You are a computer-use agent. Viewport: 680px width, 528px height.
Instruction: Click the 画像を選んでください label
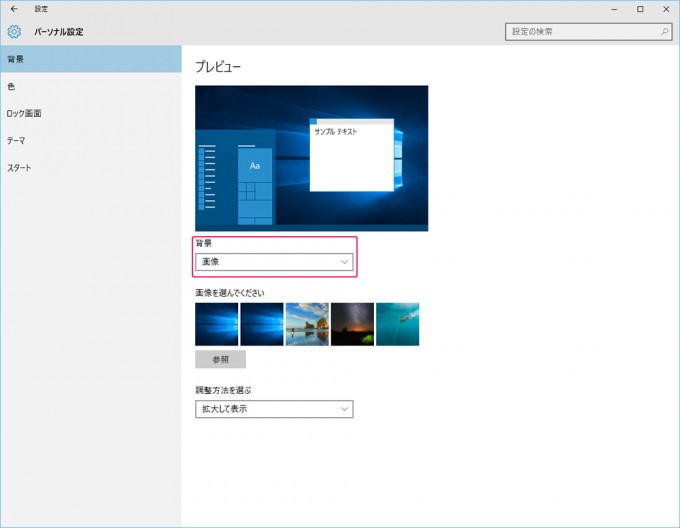click(229, 293)
